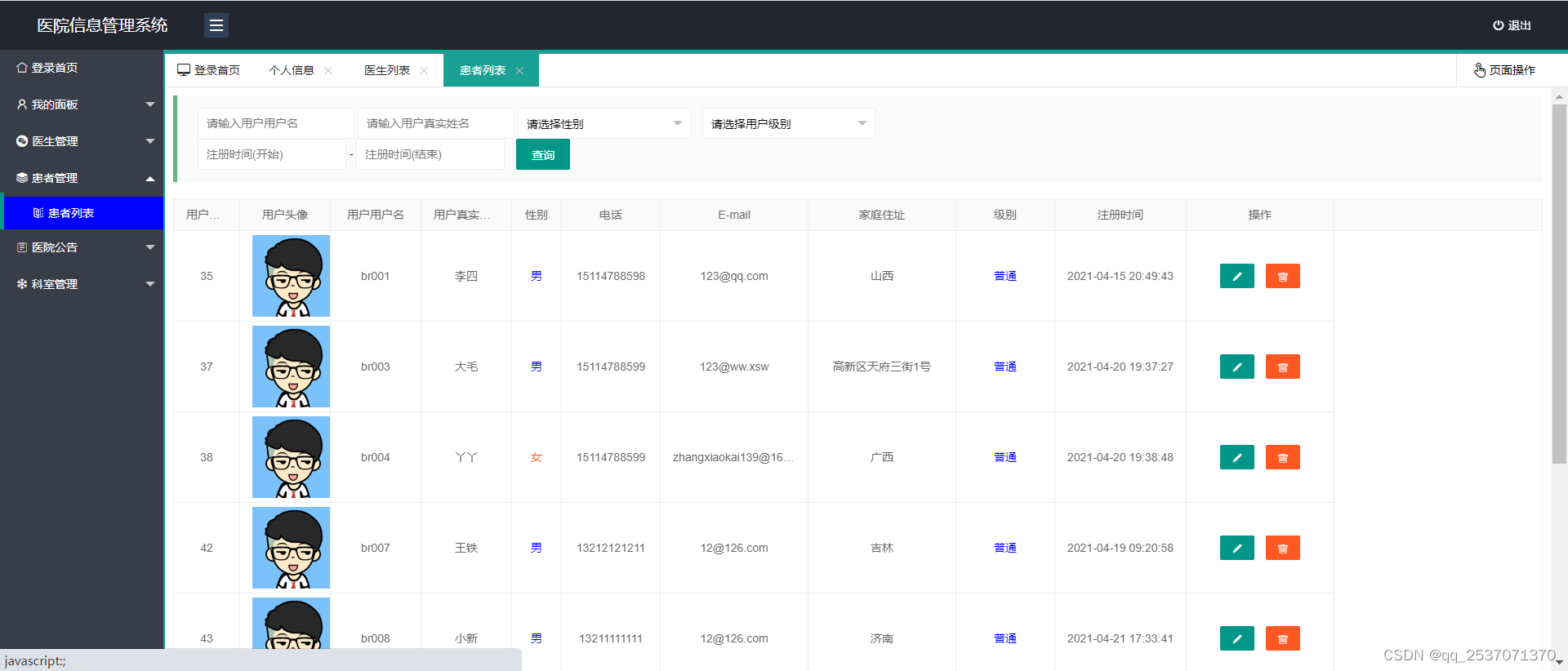Screen dimensions: 1568x671
Task: Close the 医生列表 tab
Action: 424,70
